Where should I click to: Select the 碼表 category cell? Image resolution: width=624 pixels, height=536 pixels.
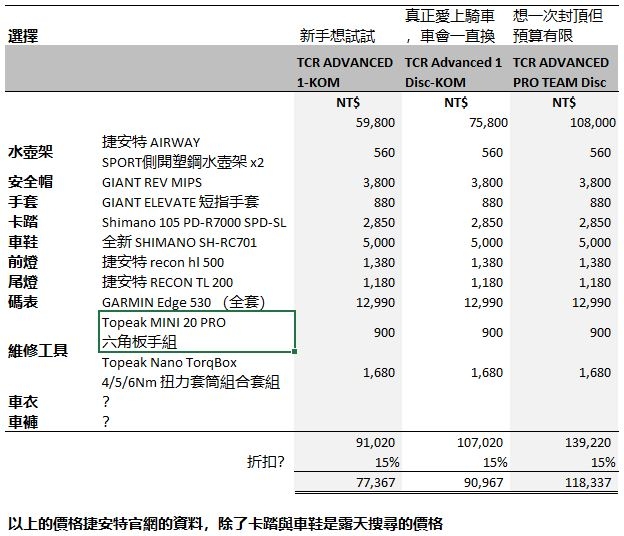click(x=23, y=302)
